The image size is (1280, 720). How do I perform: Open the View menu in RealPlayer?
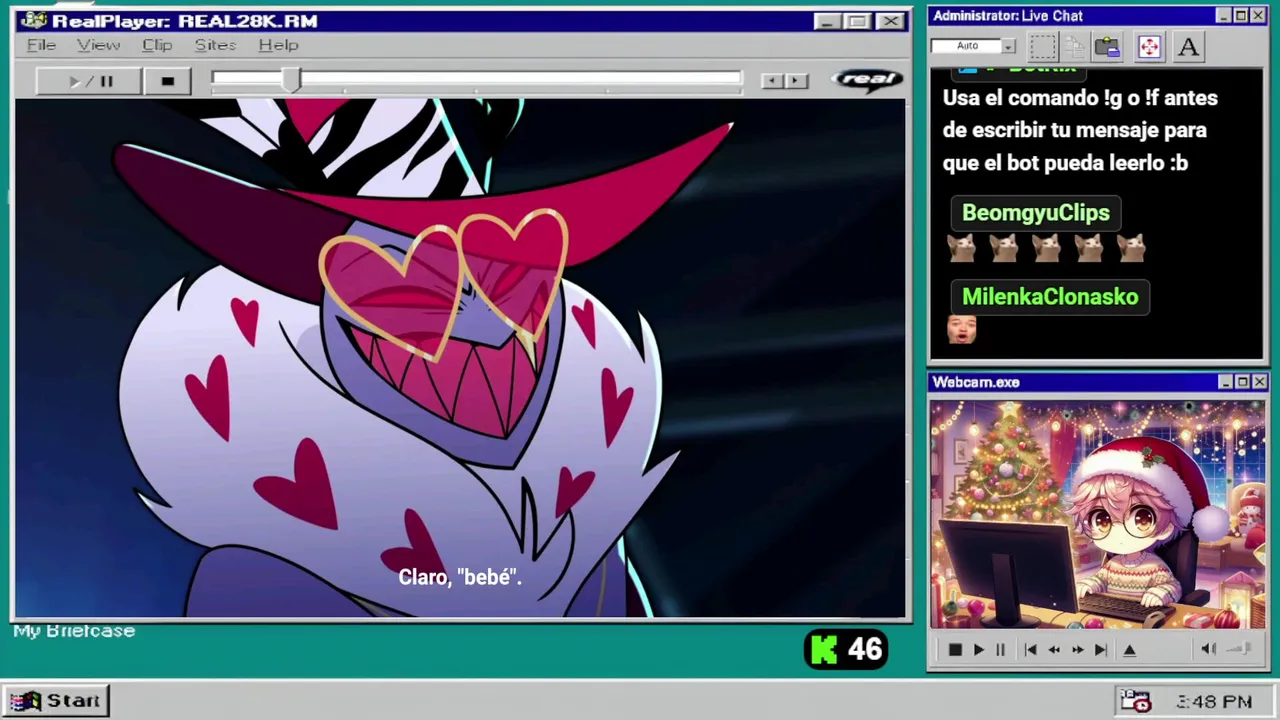point(98,45)
